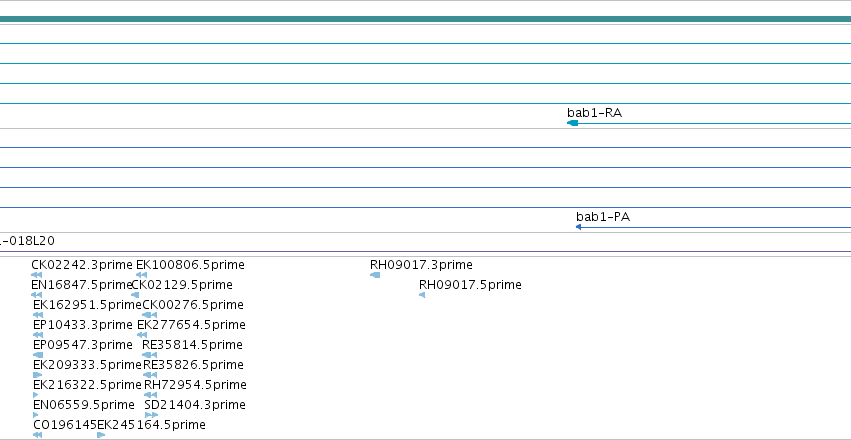
Task: Click the EK162951.5prime EST label
Action: point(87,305)
